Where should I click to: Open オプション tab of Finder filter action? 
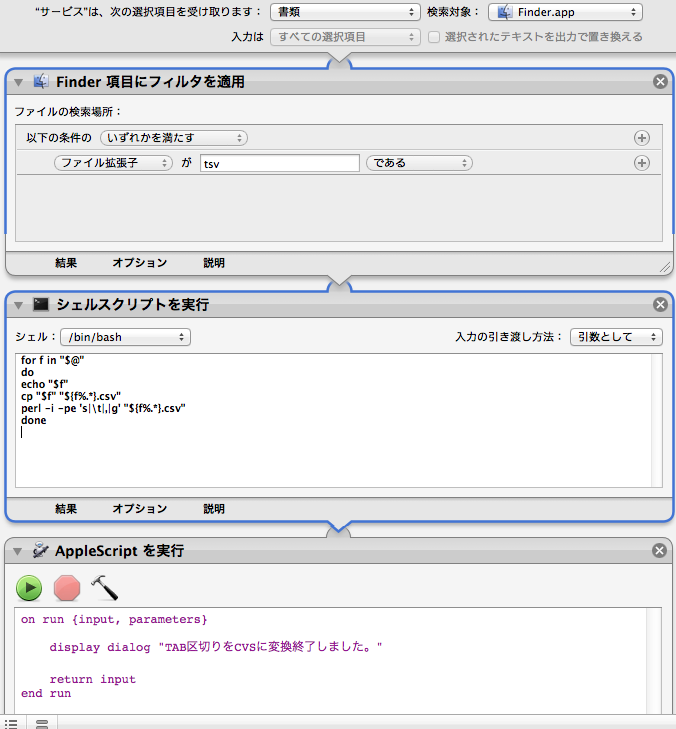click(139, 263)
